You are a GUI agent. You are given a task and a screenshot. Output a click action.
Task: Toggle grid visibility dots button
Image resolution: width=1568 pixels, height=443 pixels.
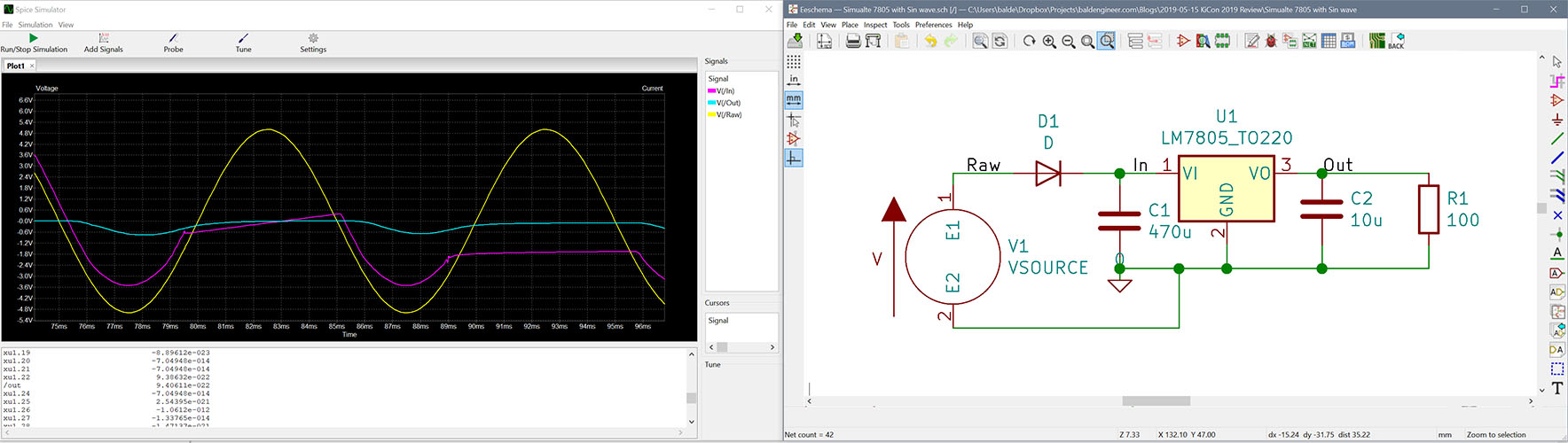[794, 61]
